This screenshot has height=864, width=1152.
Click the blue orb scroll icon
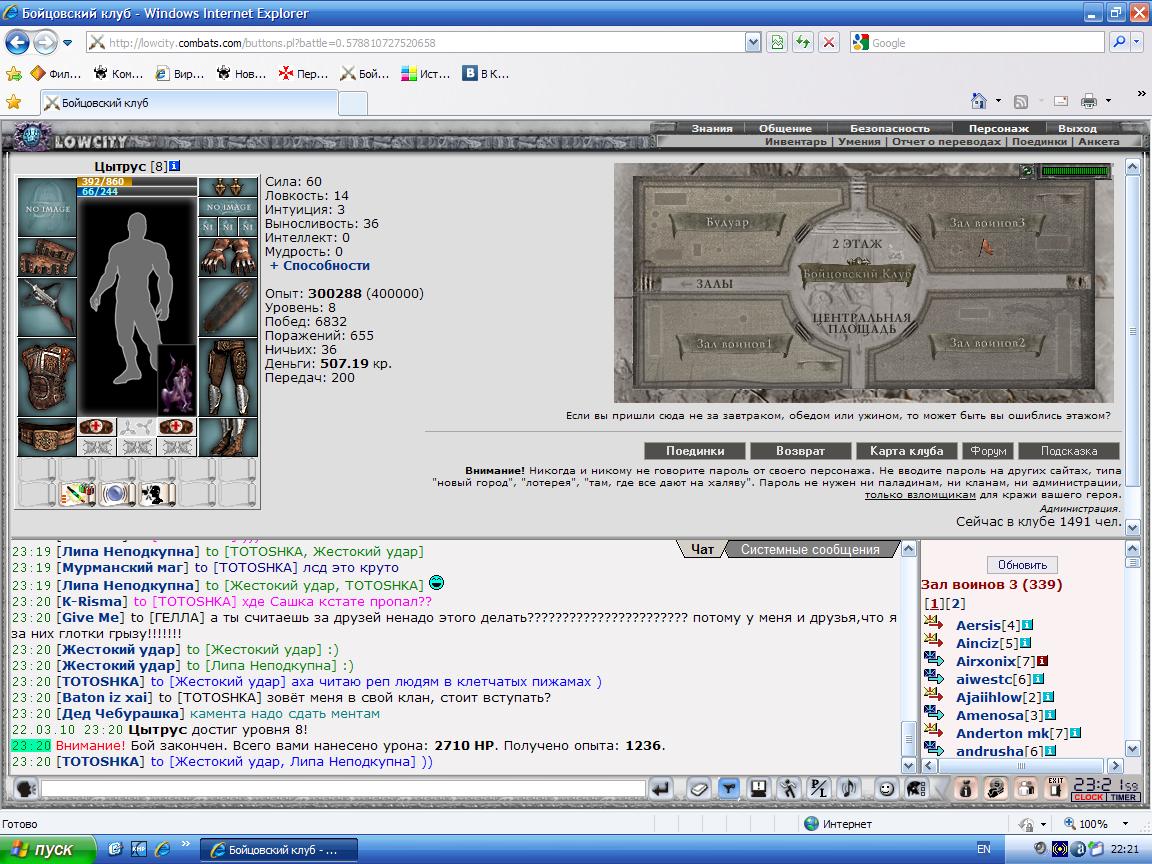116,494
